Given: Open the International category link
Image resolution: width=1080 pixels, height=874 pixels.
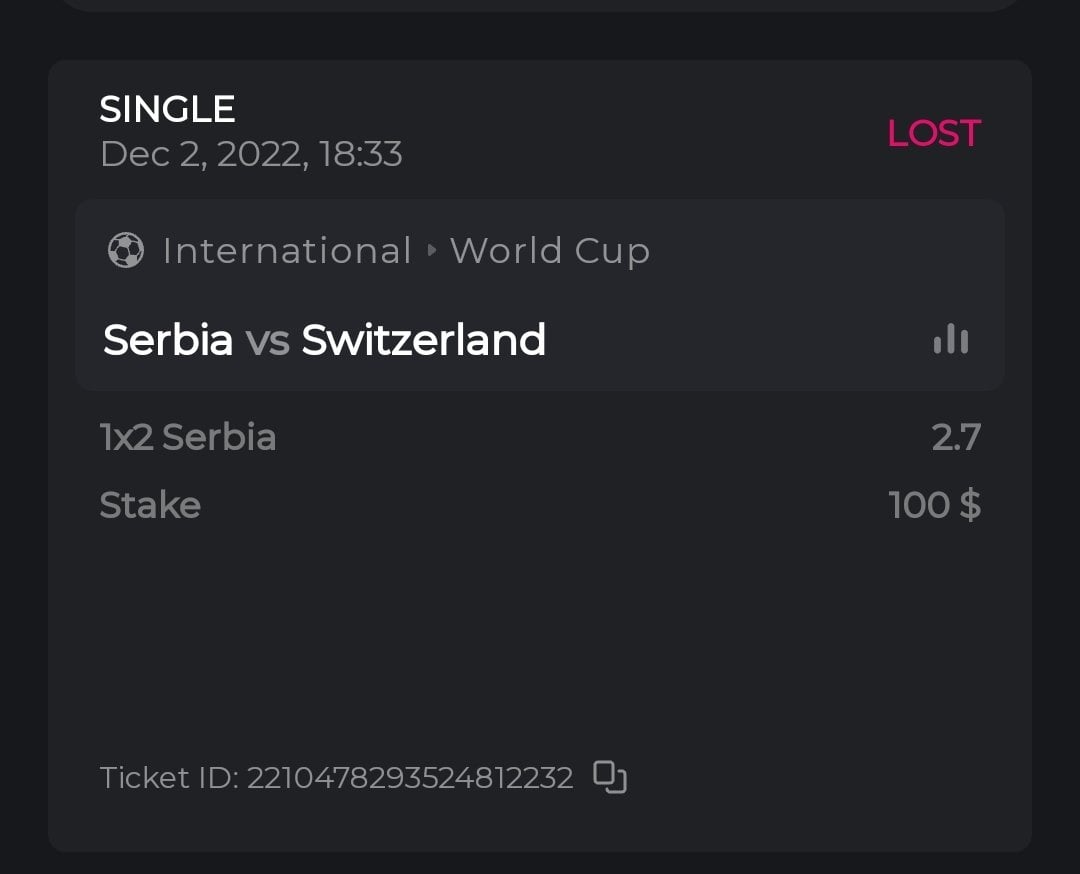Looking at the screenshot, I should [x=287, y=250].
